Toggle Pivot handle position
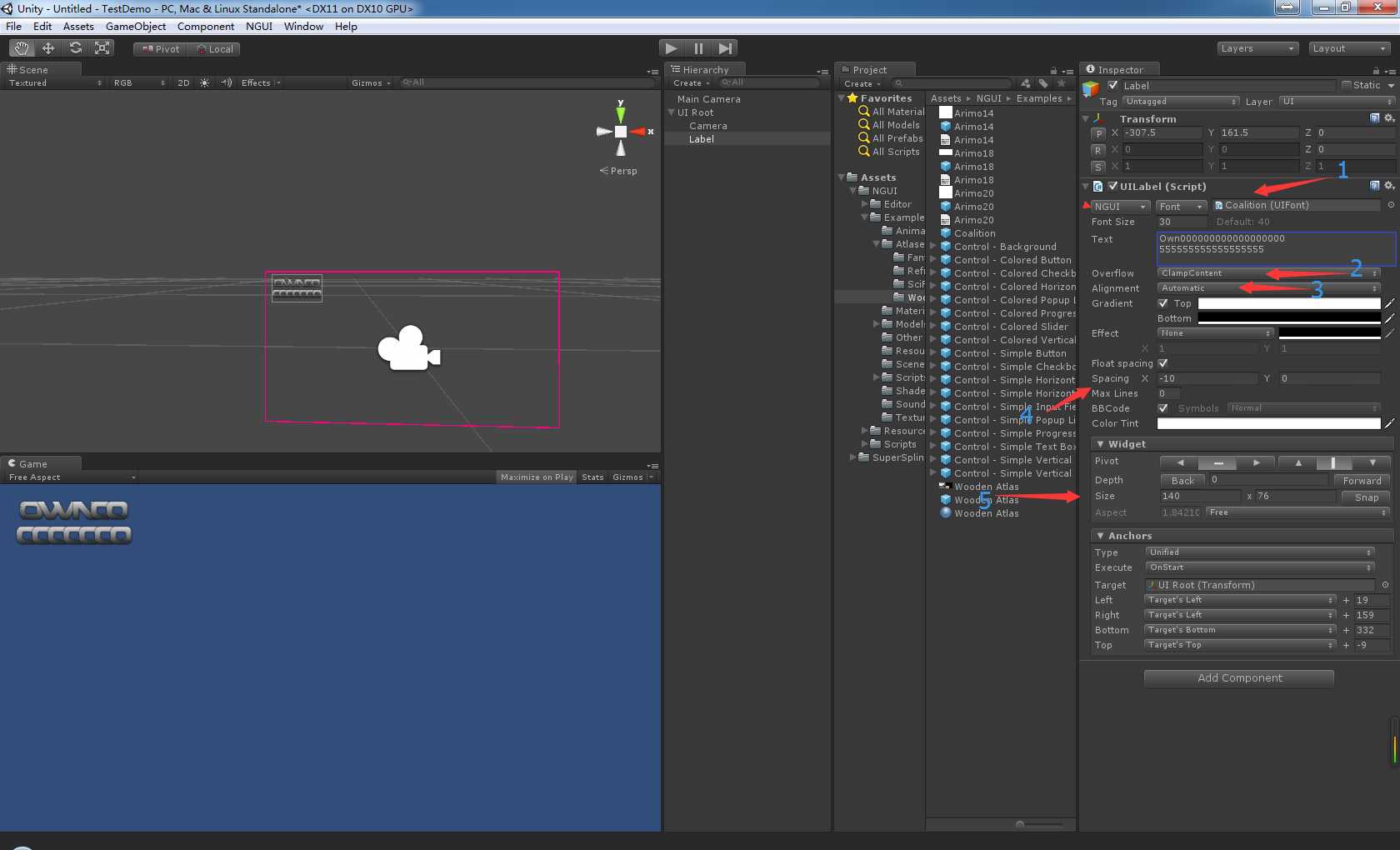 pyautogui.click(x=161, y=49)
